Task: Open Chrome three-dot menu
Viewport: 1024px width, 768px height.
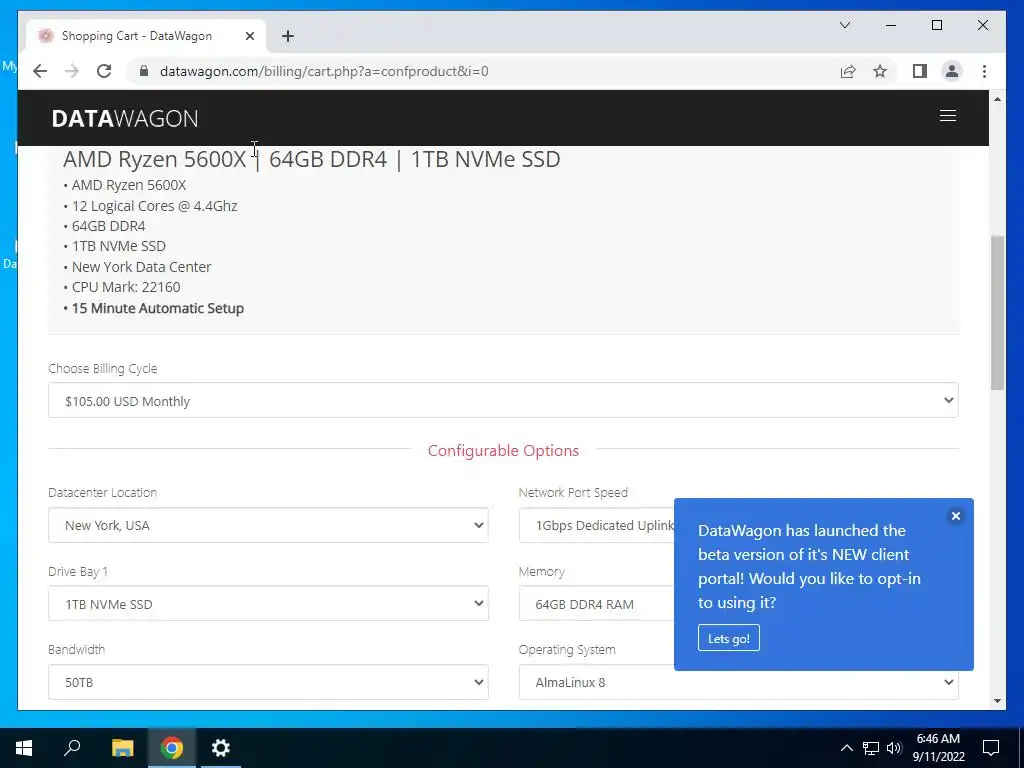Action: (984, 71)
